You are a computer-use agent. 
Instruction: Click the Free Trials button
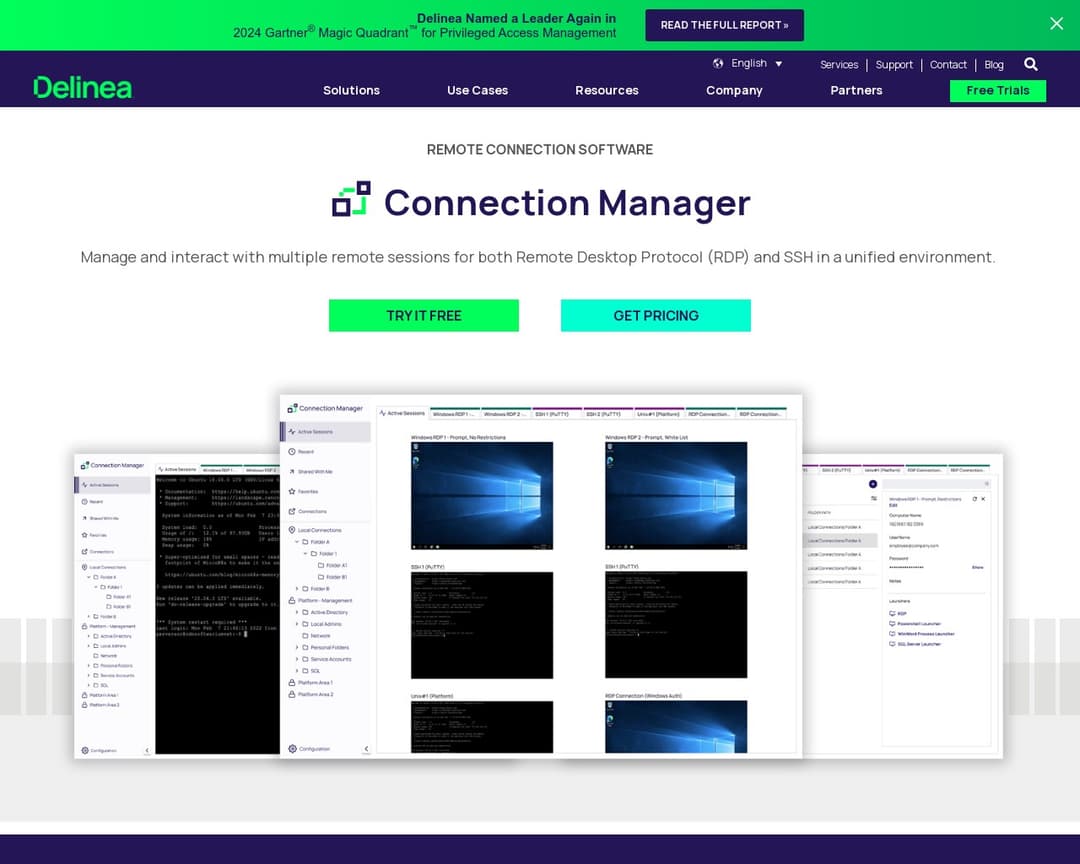click(997, 91)
